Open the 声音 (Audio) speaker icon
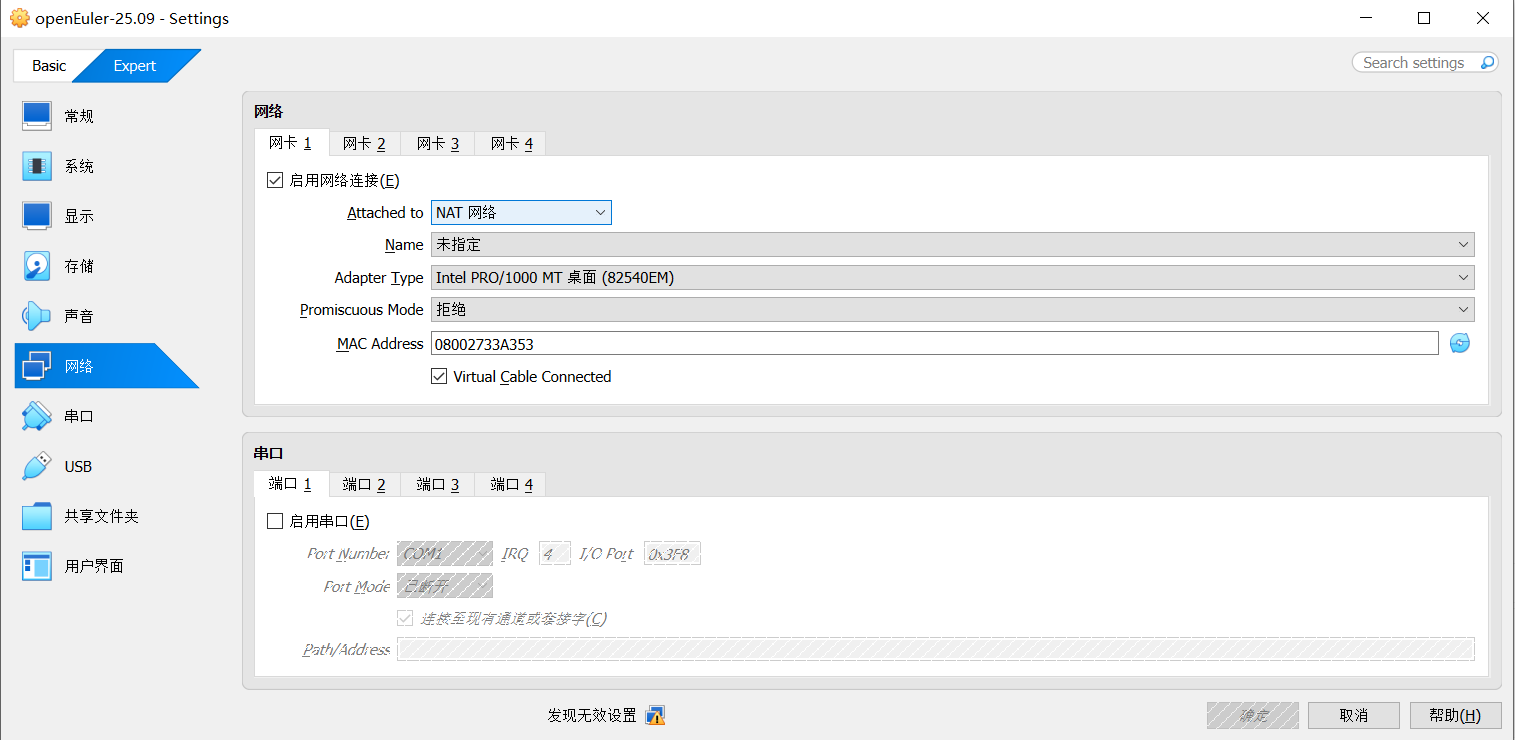Image resolution: width=1515 pixels, height=740 pixels. coord(37,316)
